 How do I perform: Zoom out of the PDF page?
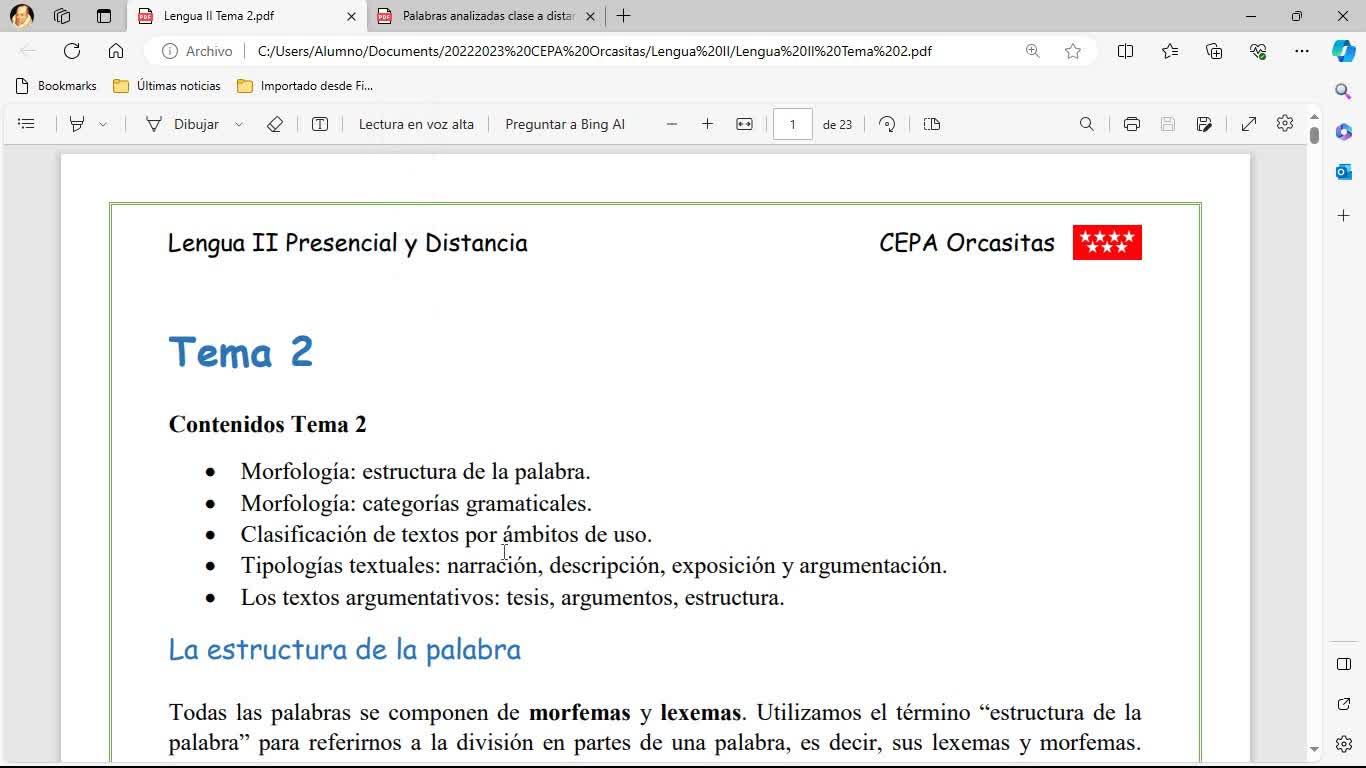coord(672,124)
